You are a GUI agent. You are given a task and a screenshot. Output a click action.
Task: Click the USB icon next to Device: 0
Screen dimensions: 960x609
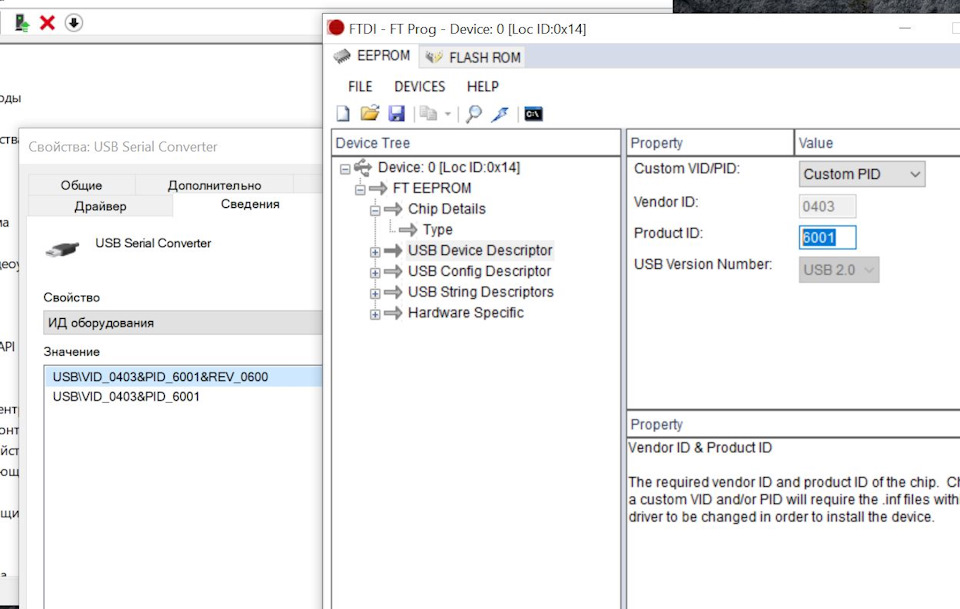tap(363, 166)
